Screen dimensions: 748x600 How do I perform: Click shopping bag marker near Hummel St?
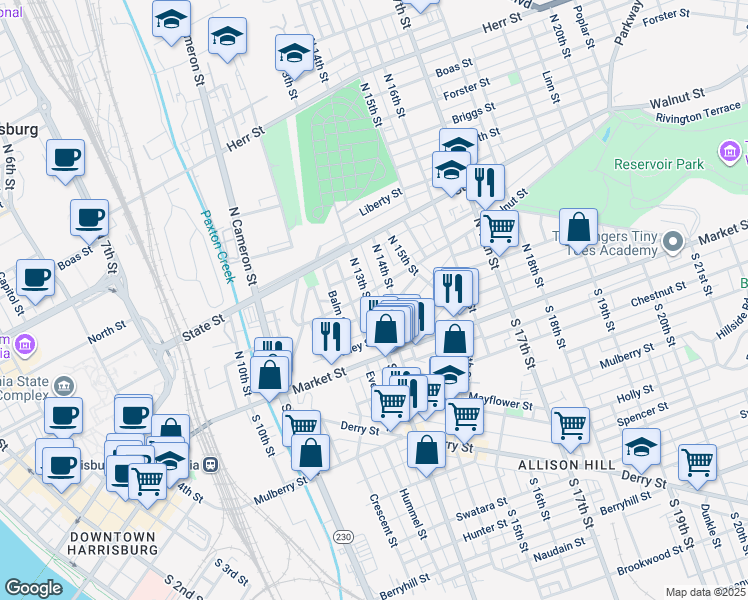tap(427, 452)
